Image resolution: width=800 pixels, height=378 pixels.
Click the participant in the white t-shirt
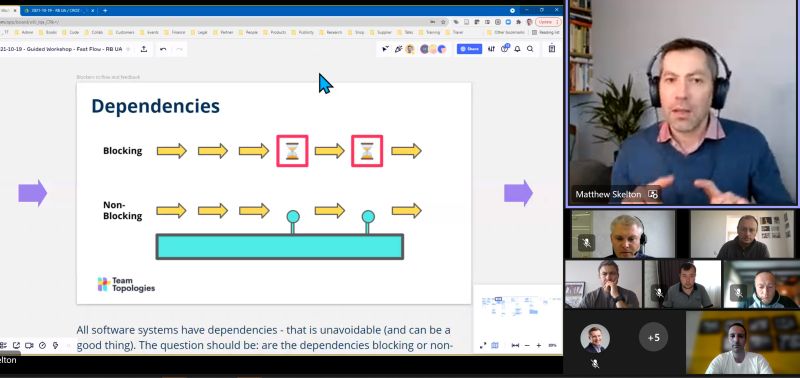(742, 343)
